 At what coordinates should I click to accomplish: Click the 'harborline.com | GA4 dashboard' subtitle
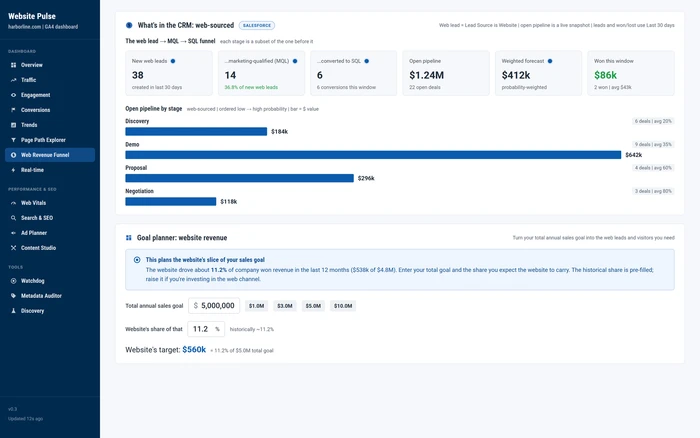pyautogui.click(x=43, y=27)
